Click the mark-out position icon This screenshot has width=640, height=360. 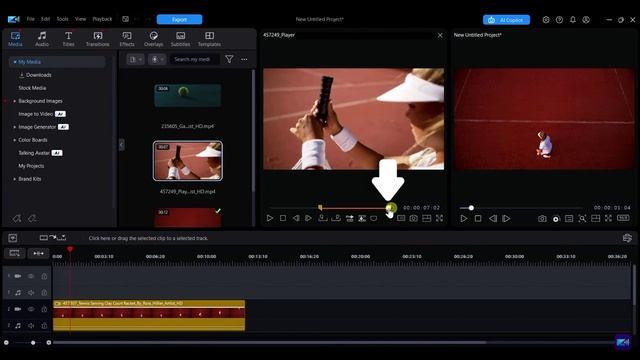pyautogui.click(x=336, y=218)
